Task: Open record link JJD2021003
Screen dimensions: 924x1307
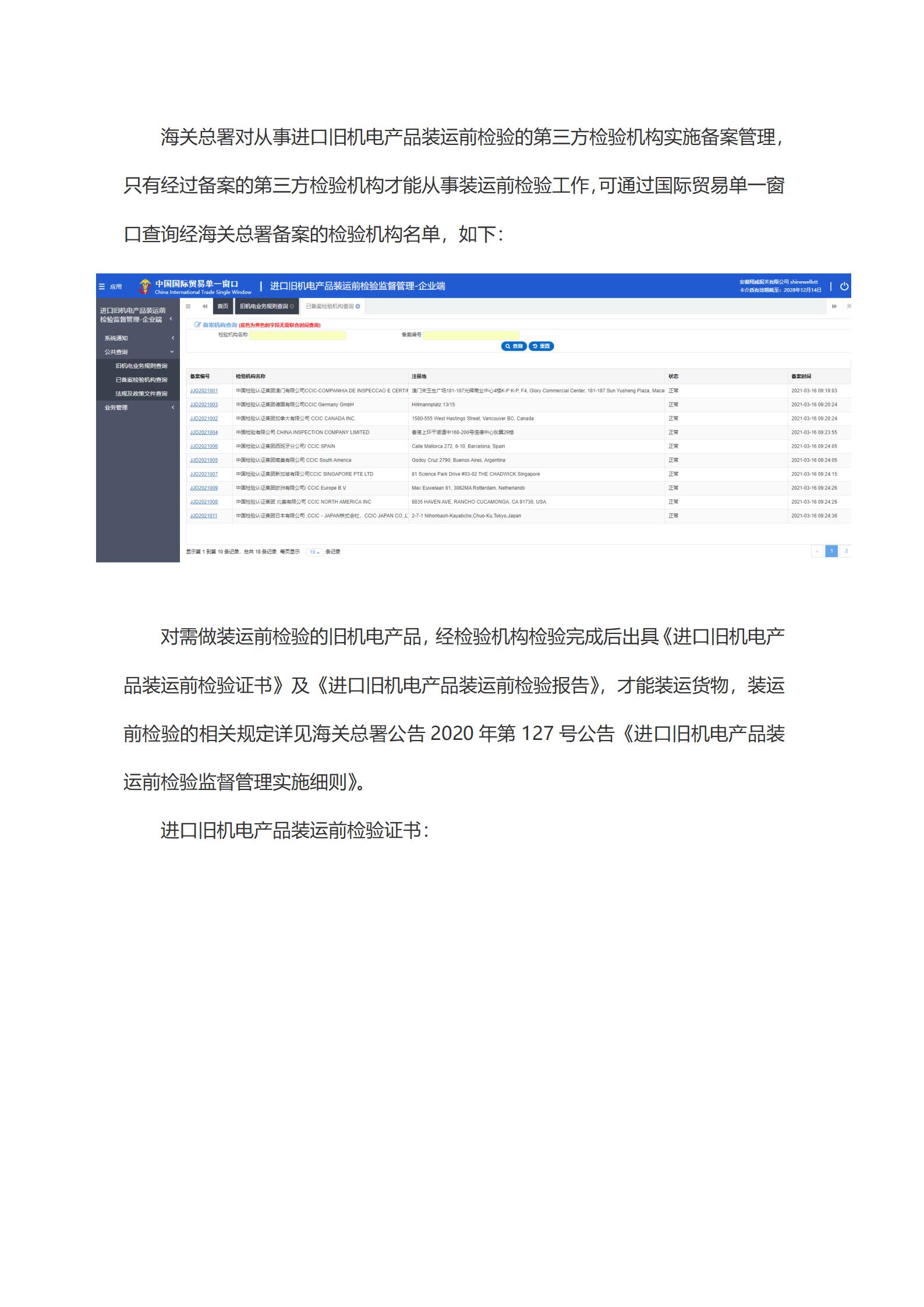Action: coord(204,405)
